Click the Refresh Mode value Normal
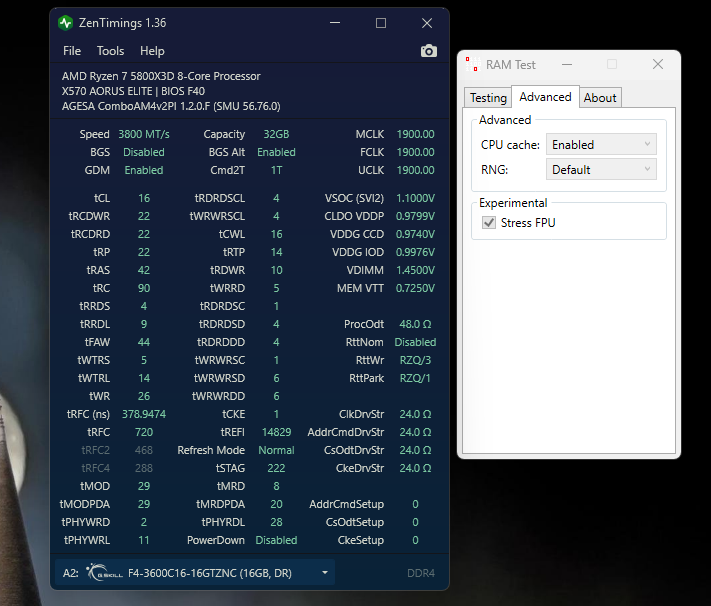711x606 pixels. [x=276, y=450]
